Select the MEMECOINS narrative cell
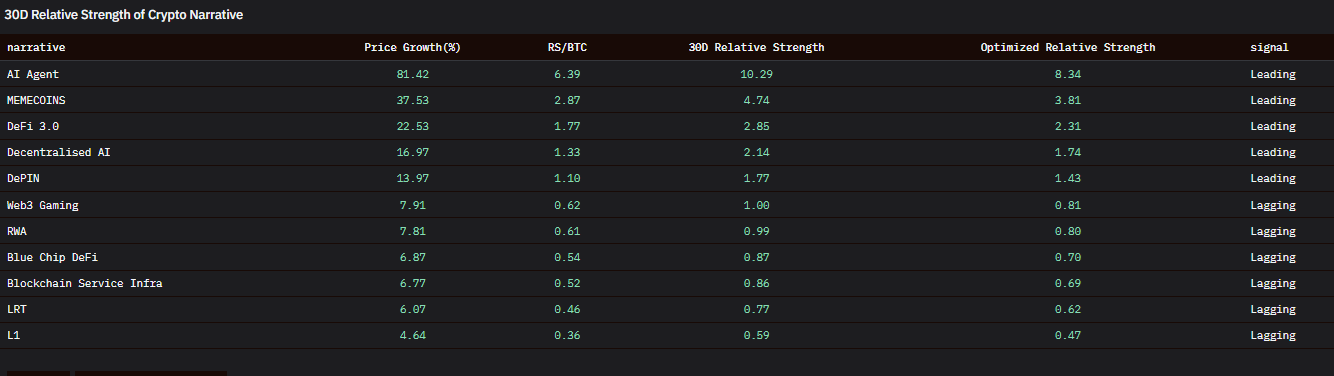1334x376 pixels. click(36, 100)
